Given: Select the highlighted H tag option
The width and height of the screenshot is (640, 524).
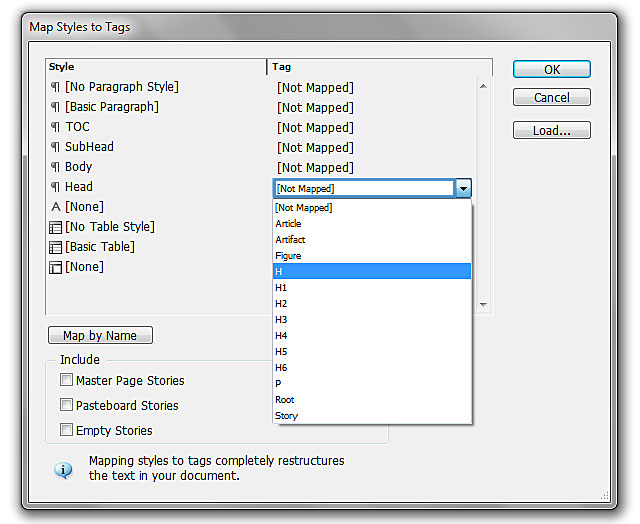Looking at the screenshot, I should click(372, 271).
